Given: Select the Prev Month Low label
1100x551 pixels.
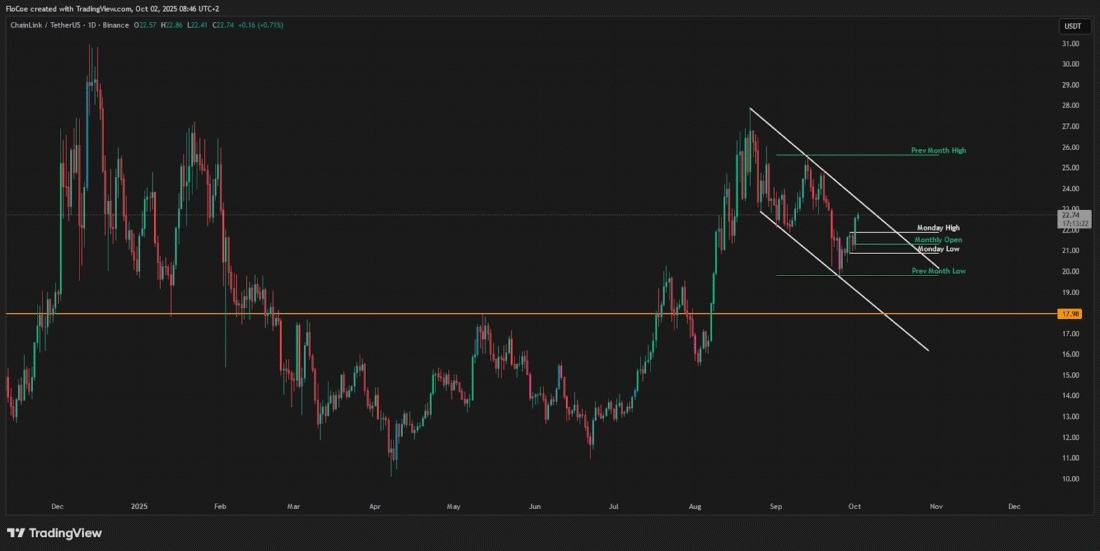Looking at the screenshot, I should tap(938, 271).
